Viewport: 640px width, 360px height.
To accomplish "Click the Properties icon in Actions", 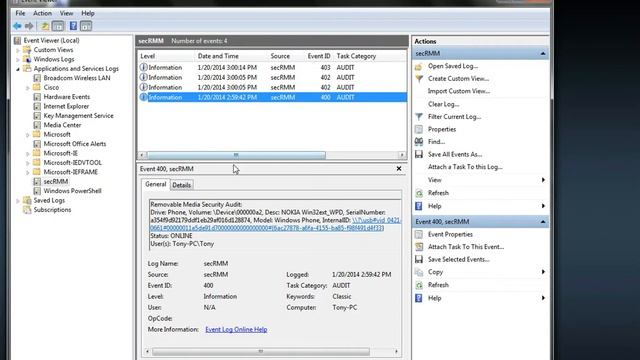I will 419,129.
